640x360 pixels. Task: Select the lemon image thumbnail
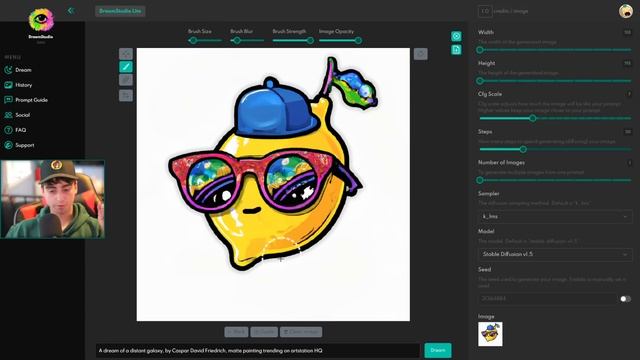click(490, 334)
